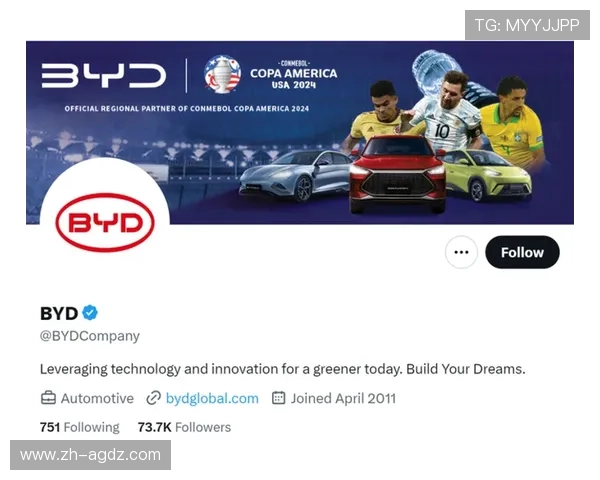Click the Automotive category label

point(97,398)
